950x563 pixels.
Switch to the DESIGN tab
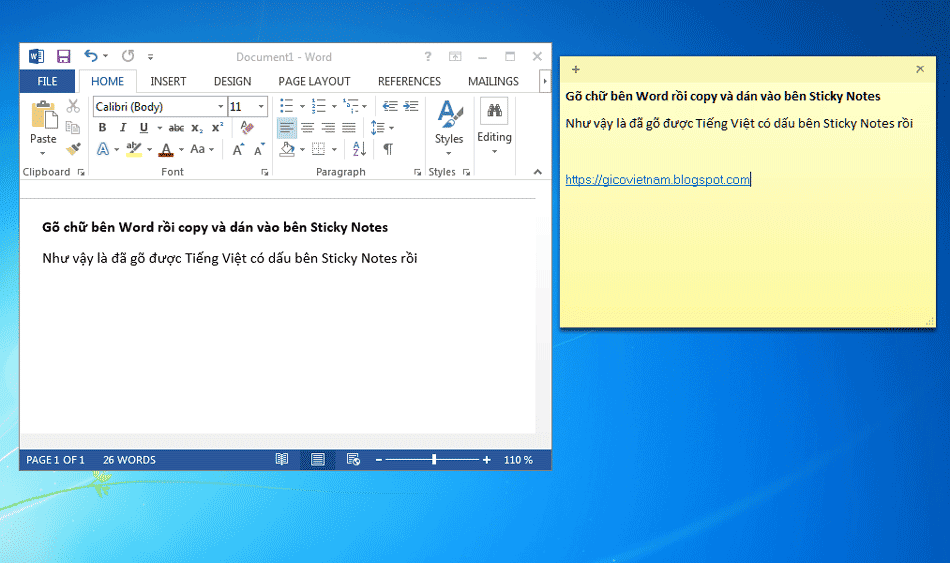click(232, 81)
